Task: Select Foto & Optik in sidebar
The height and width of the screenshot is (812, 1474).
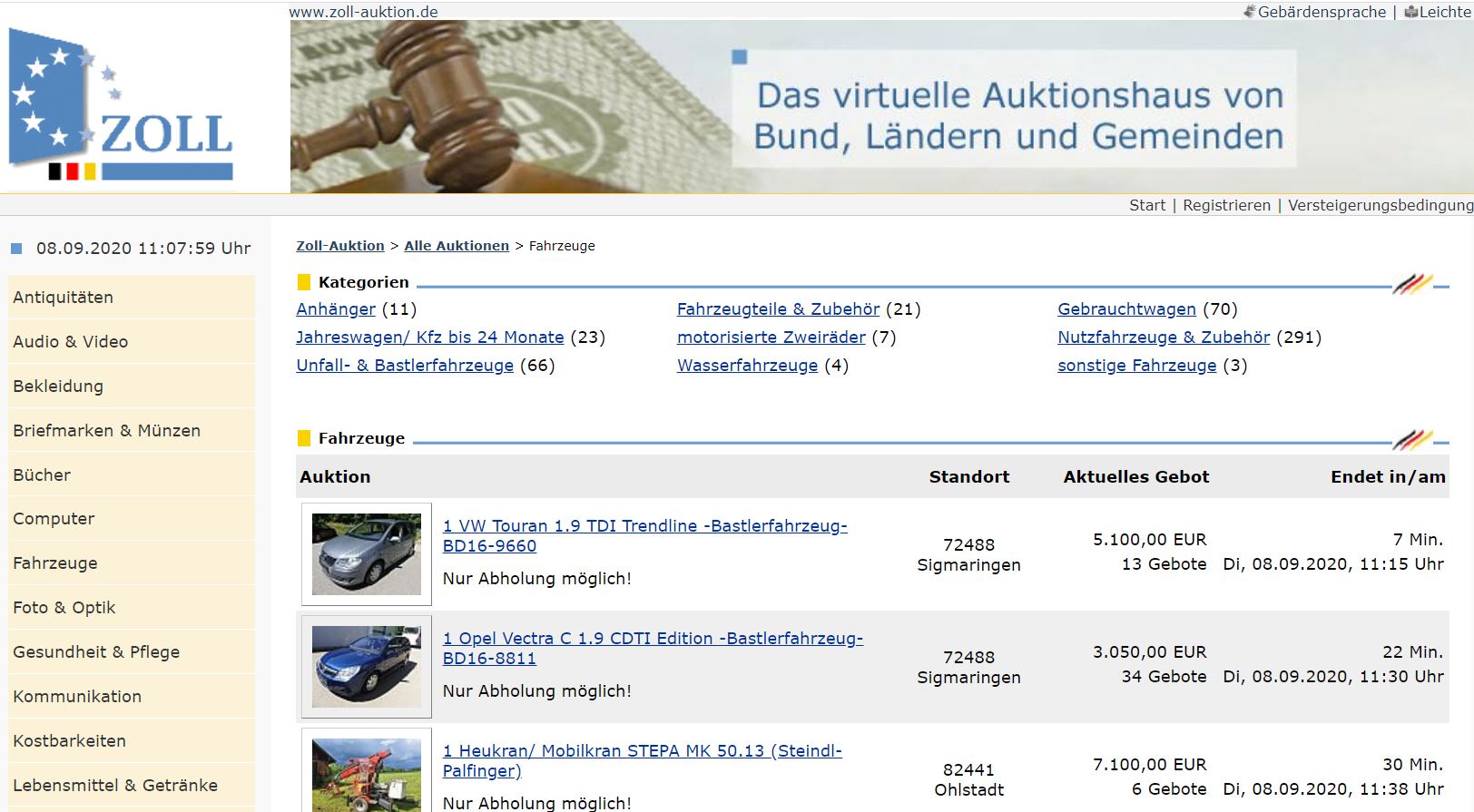Action: 132,608
